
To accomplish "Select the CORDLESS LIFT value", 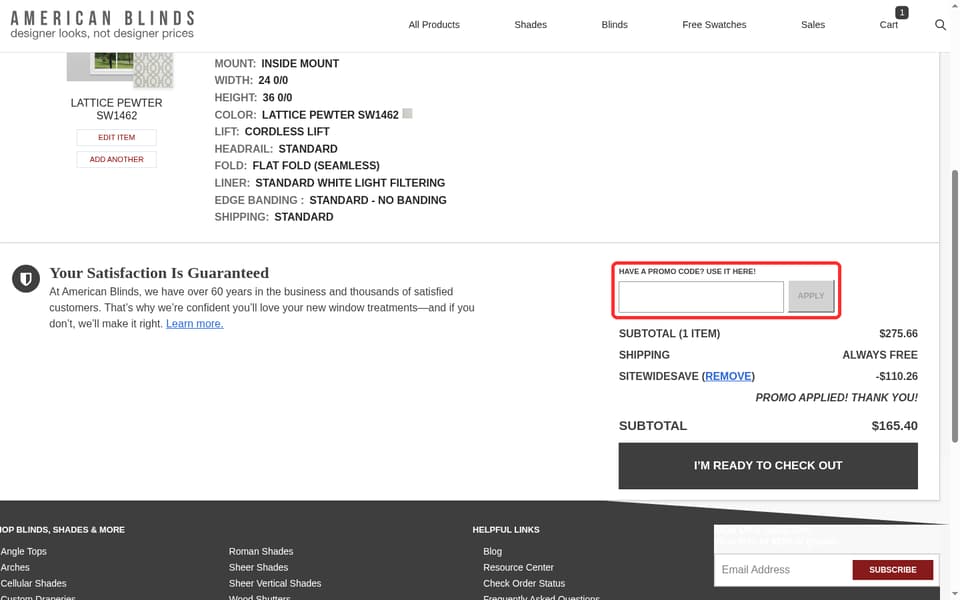I will coord(287,132).
